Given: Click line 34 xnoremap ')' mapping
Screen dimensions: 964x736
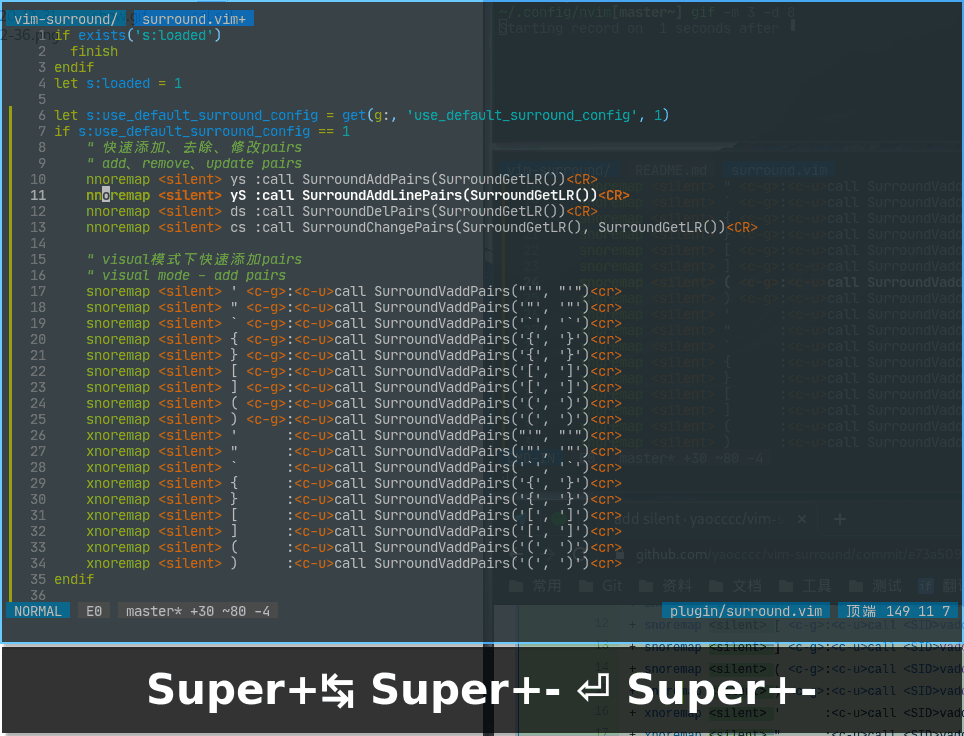Looking at the screenshot, I should tap(354, 563).
